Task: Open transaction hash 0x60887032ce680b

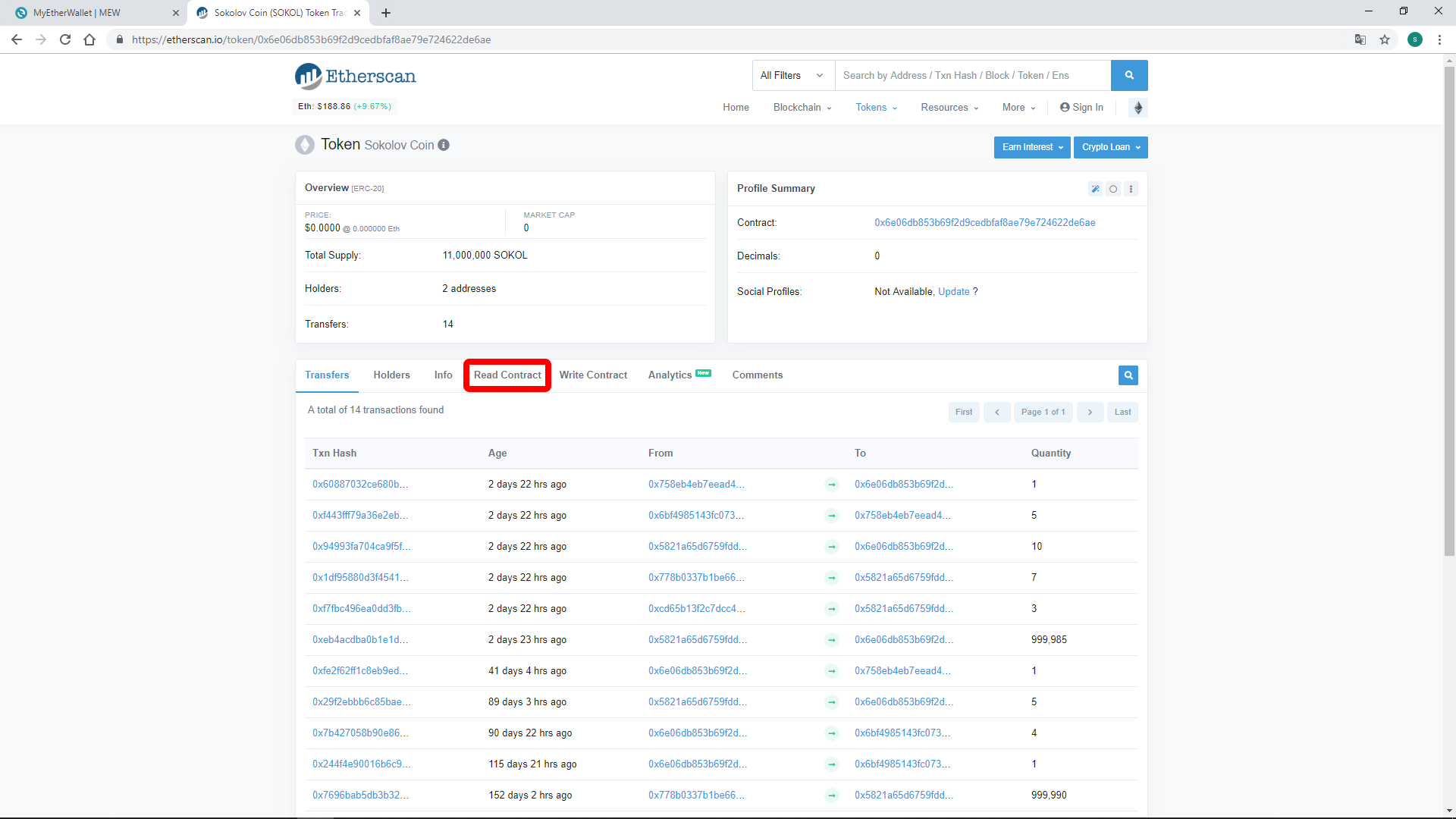Action: [x=360, y=485]
